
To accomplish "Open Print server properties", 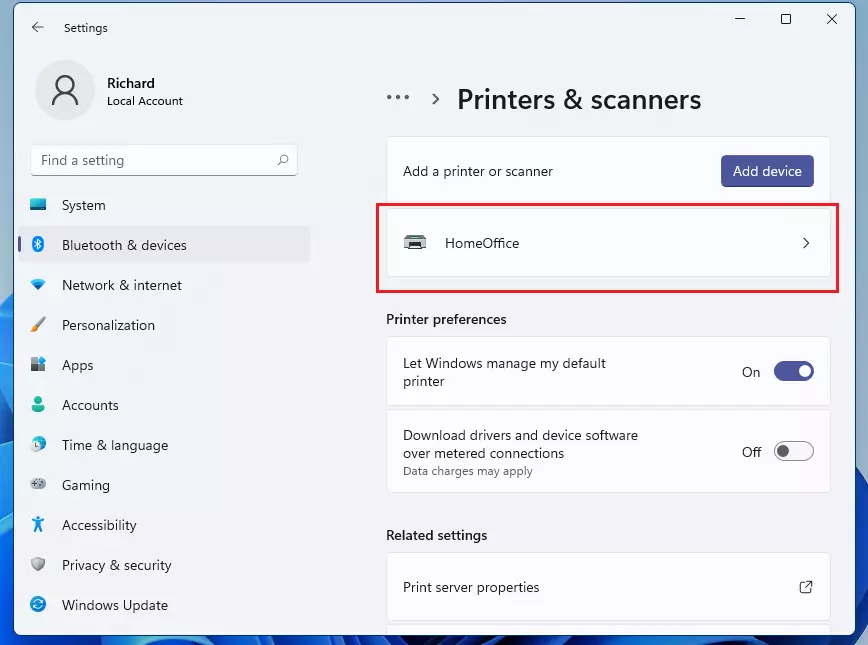I will point(608,587).
